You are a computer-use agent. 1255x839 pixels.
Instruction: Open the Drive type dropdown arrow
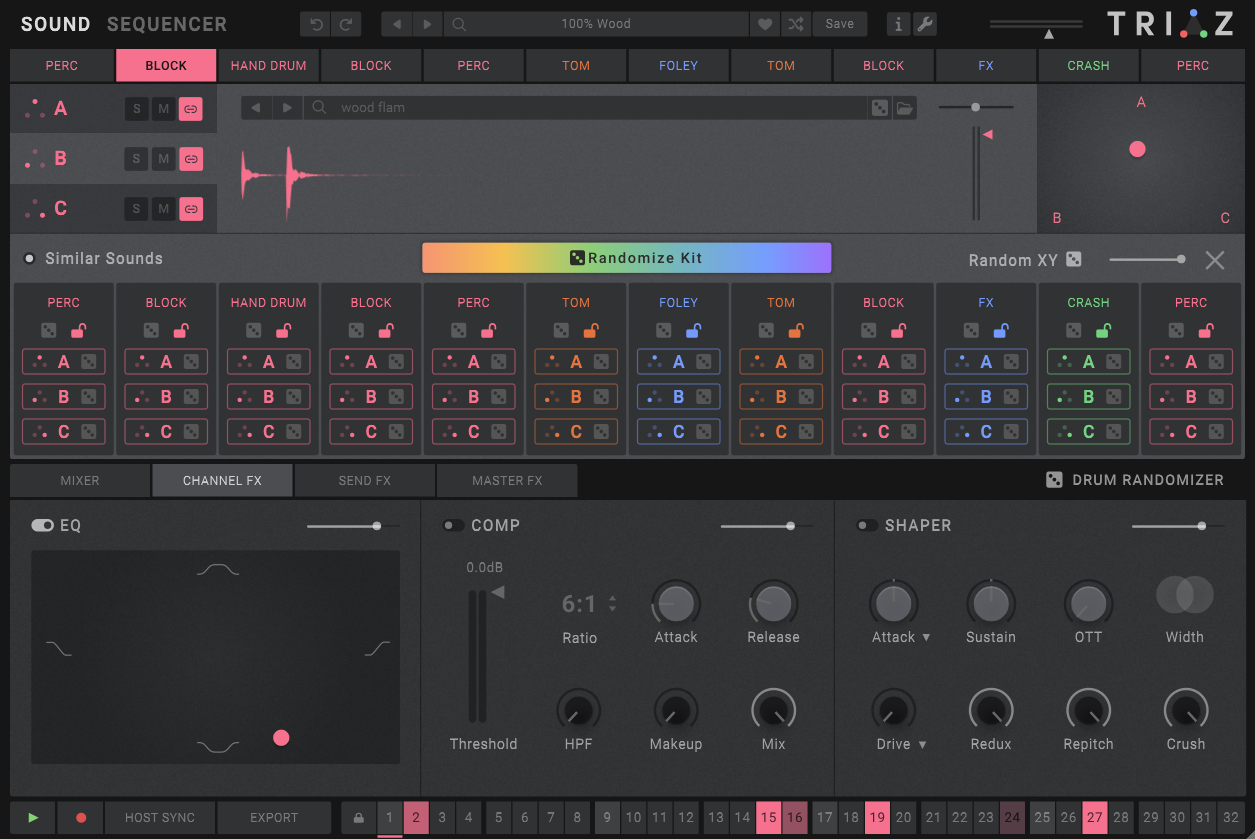point(922,745)
